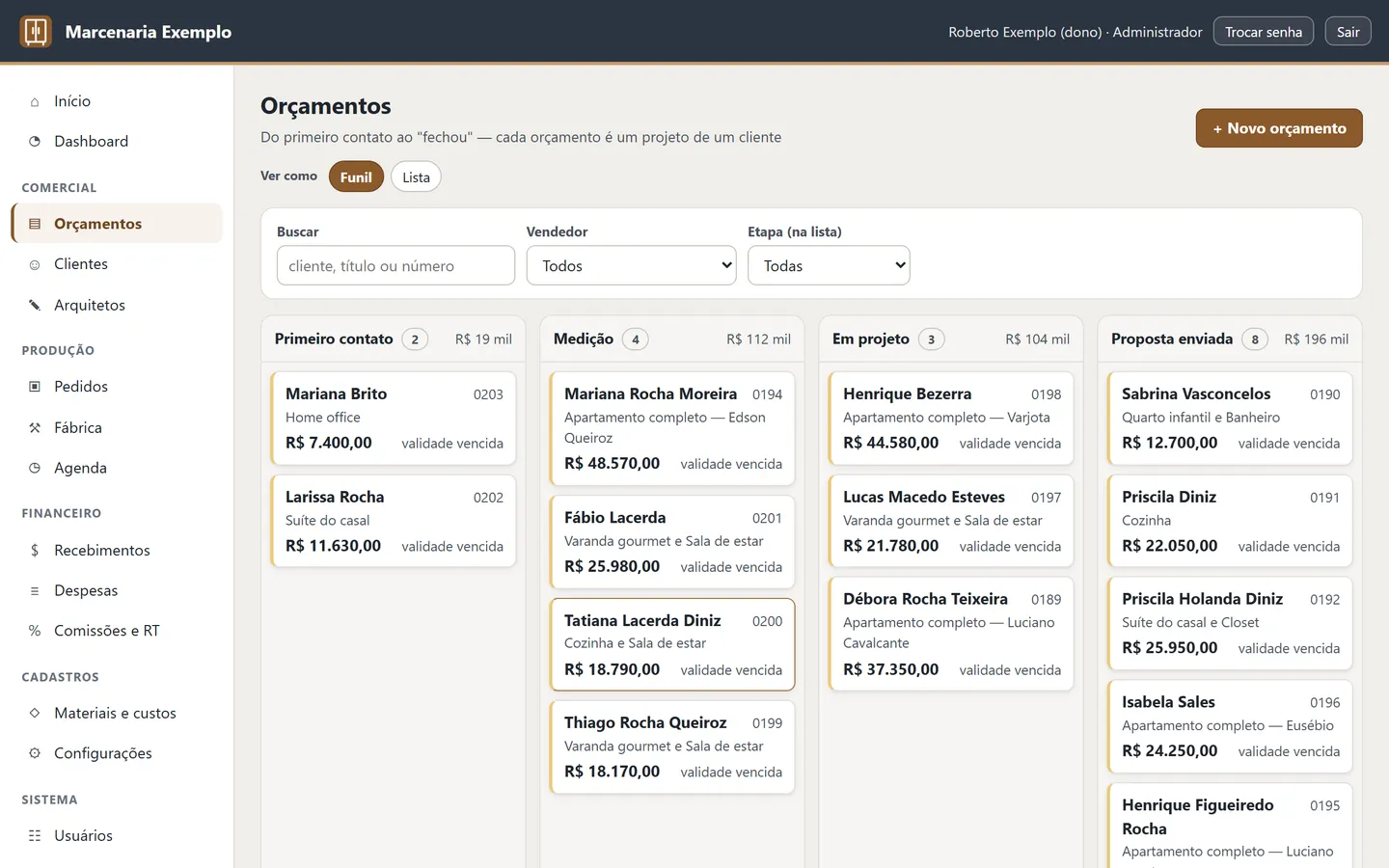This screenshot has height=868, width=1389.
Task: Open the Etapa (na lista) dropdown
Action: point(829,265)
